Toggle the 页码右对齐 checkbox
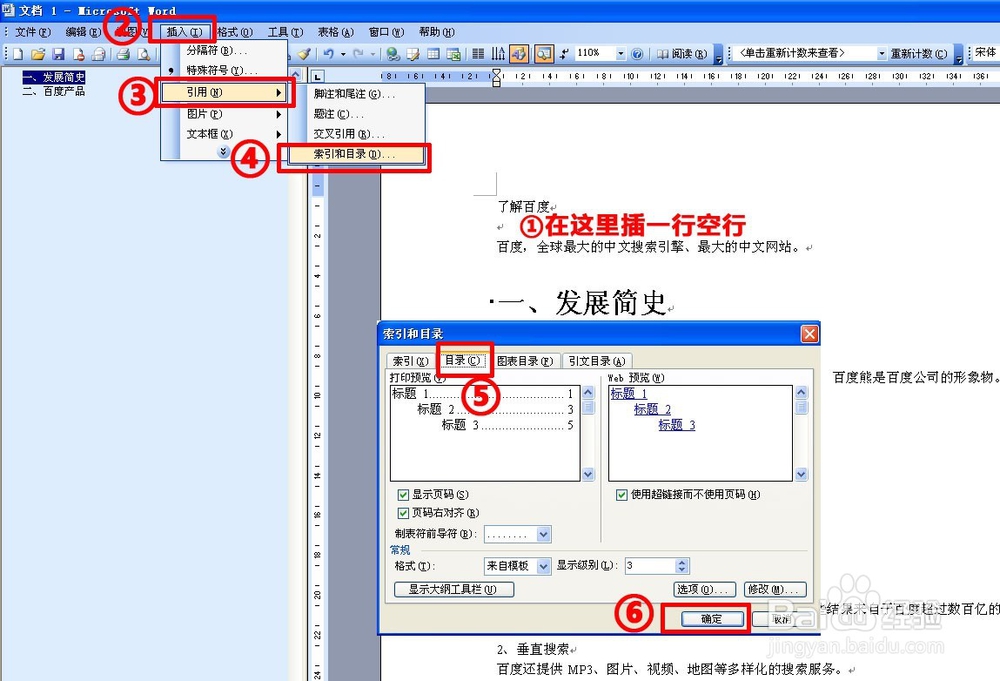1000x681 pixels. 403,513
